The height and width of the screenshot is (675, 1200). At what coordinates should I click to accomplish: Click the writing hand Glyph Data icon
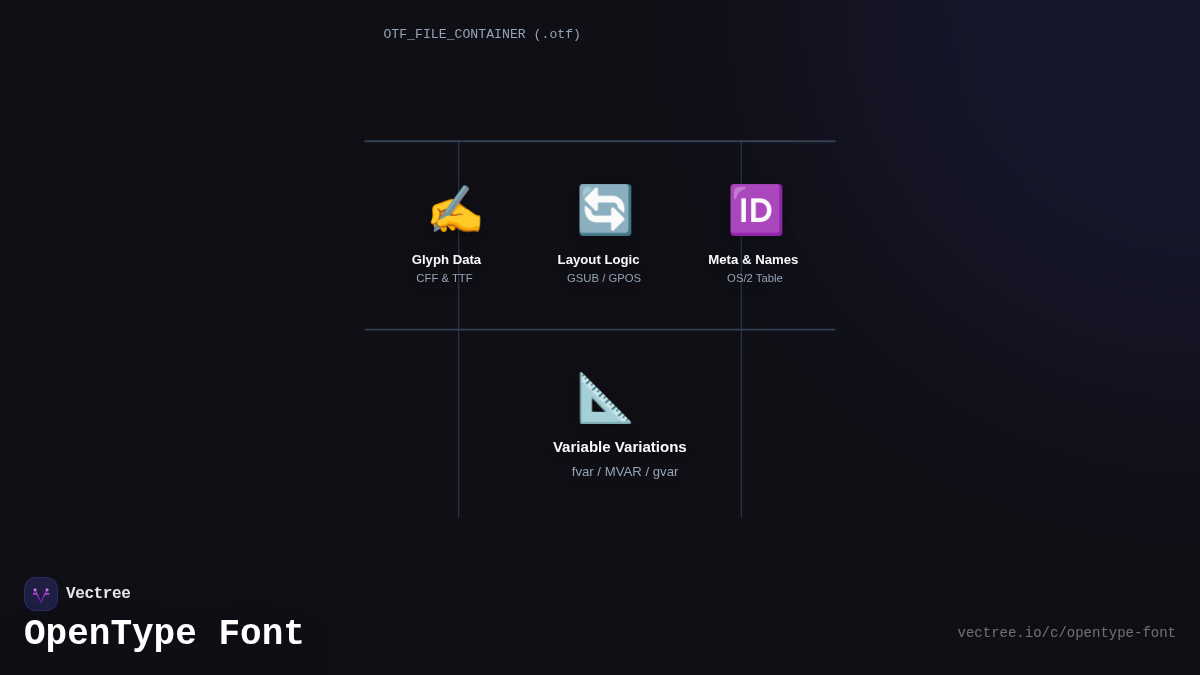pos(455,210)
